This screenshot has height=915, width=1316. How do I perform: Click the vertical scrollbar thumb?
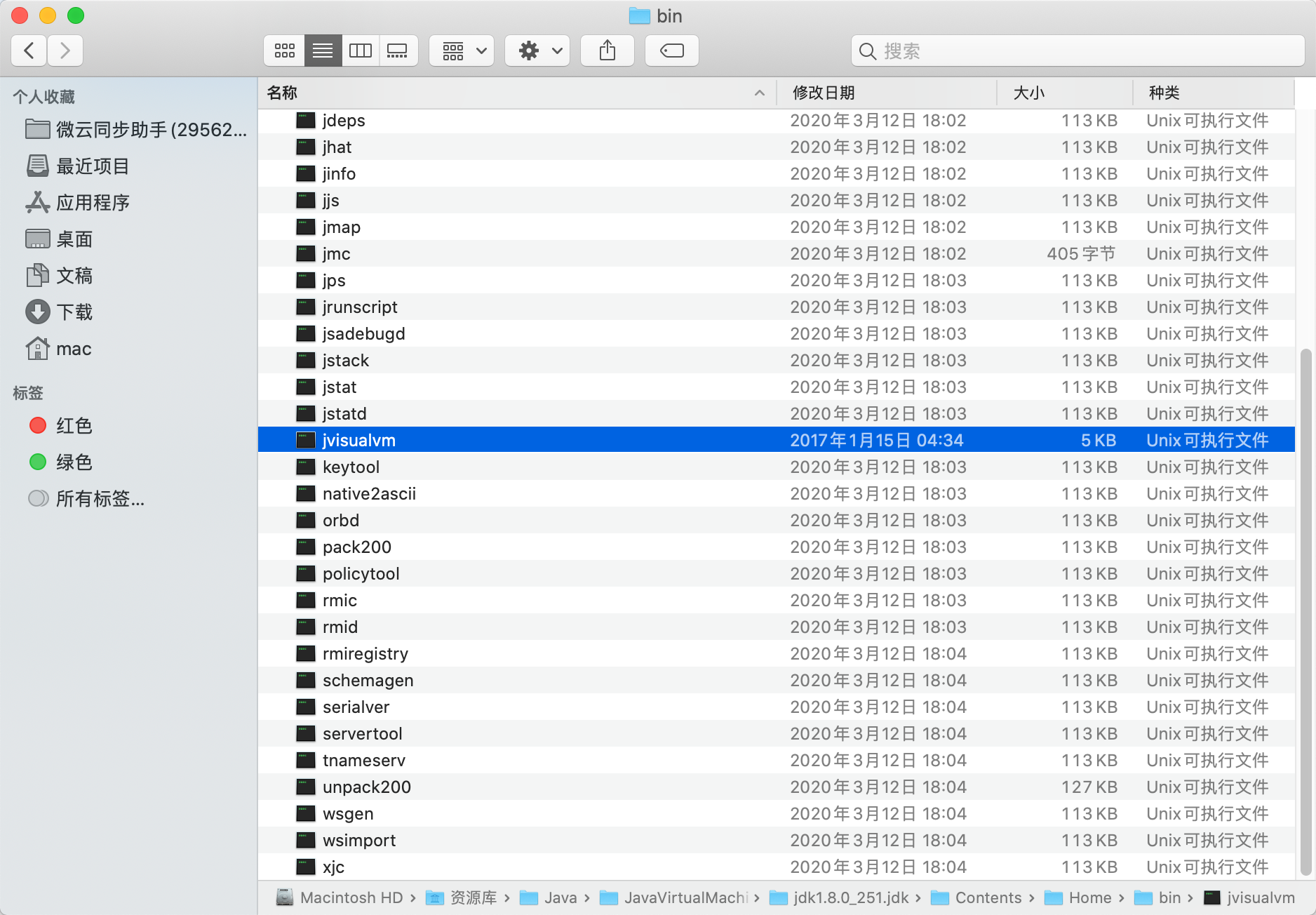(x=1305, y=612)
